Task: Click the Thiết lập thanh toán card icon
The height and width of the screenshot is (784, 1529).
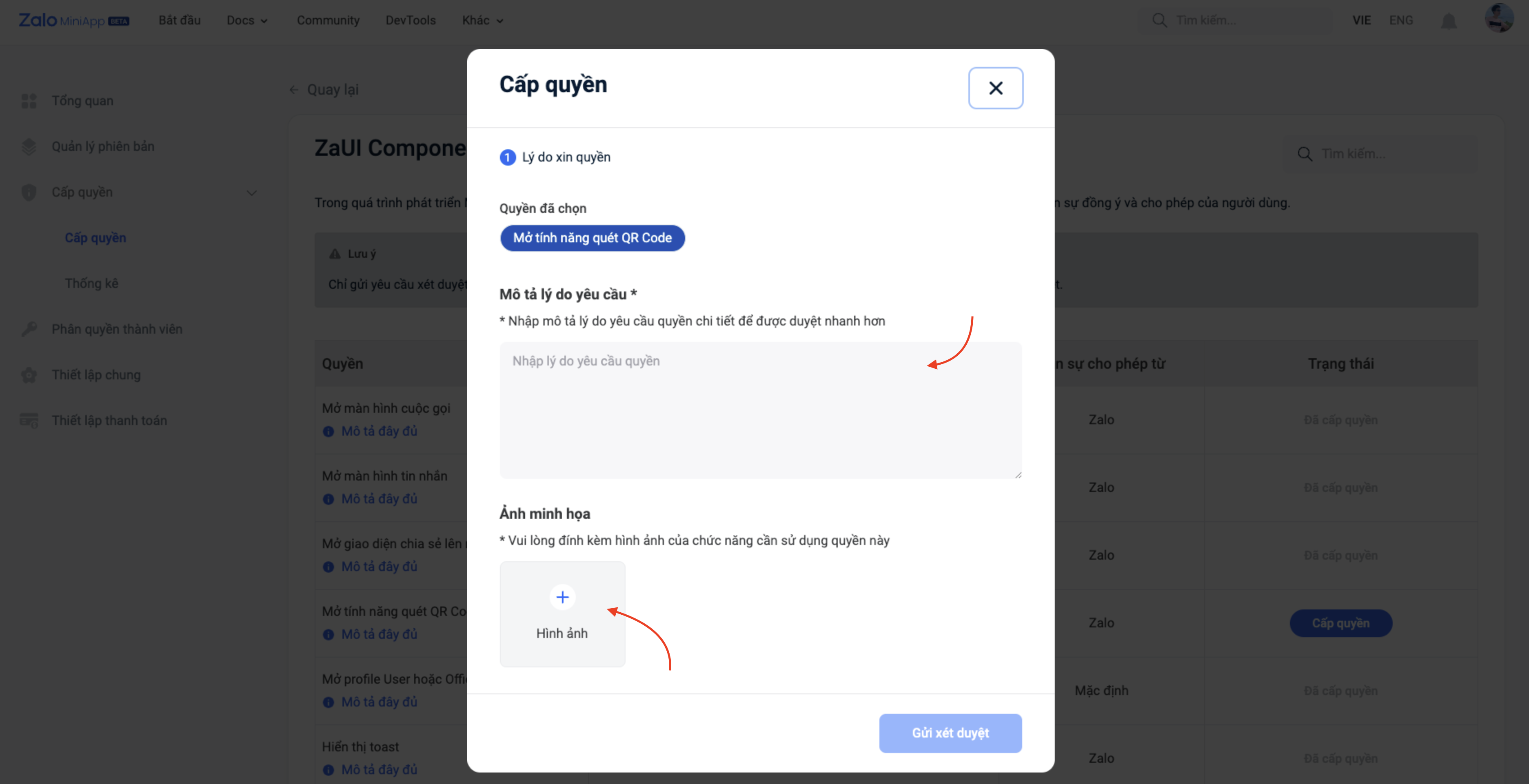Action: click(x=29, y=421)
